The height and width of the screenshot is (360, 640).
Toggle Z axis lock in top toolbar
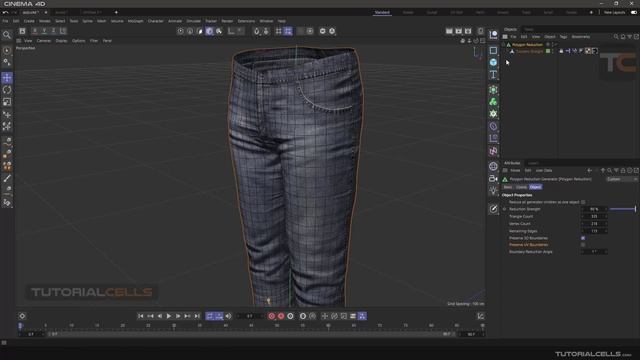(53, 31)
